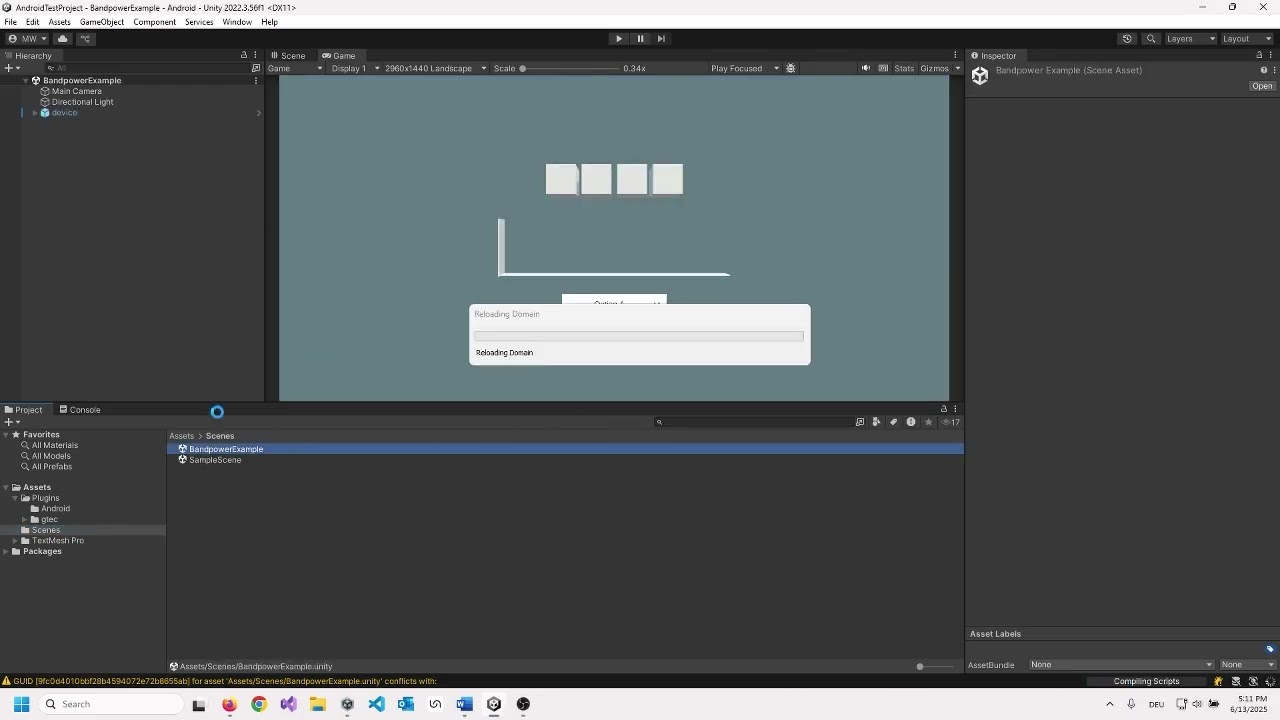Expand the Packages folder in Project

click(6, 552)
